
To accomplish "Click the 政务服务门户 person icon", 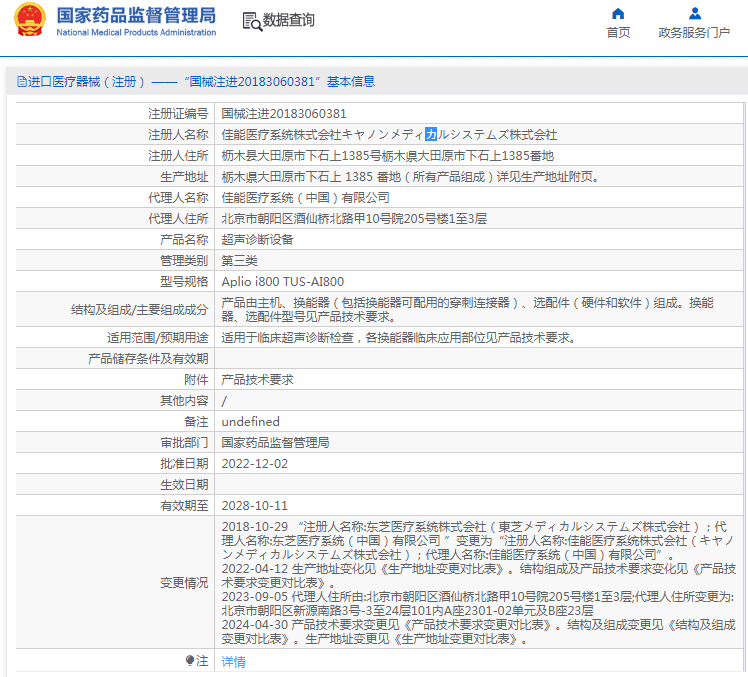I will point(694,13).
